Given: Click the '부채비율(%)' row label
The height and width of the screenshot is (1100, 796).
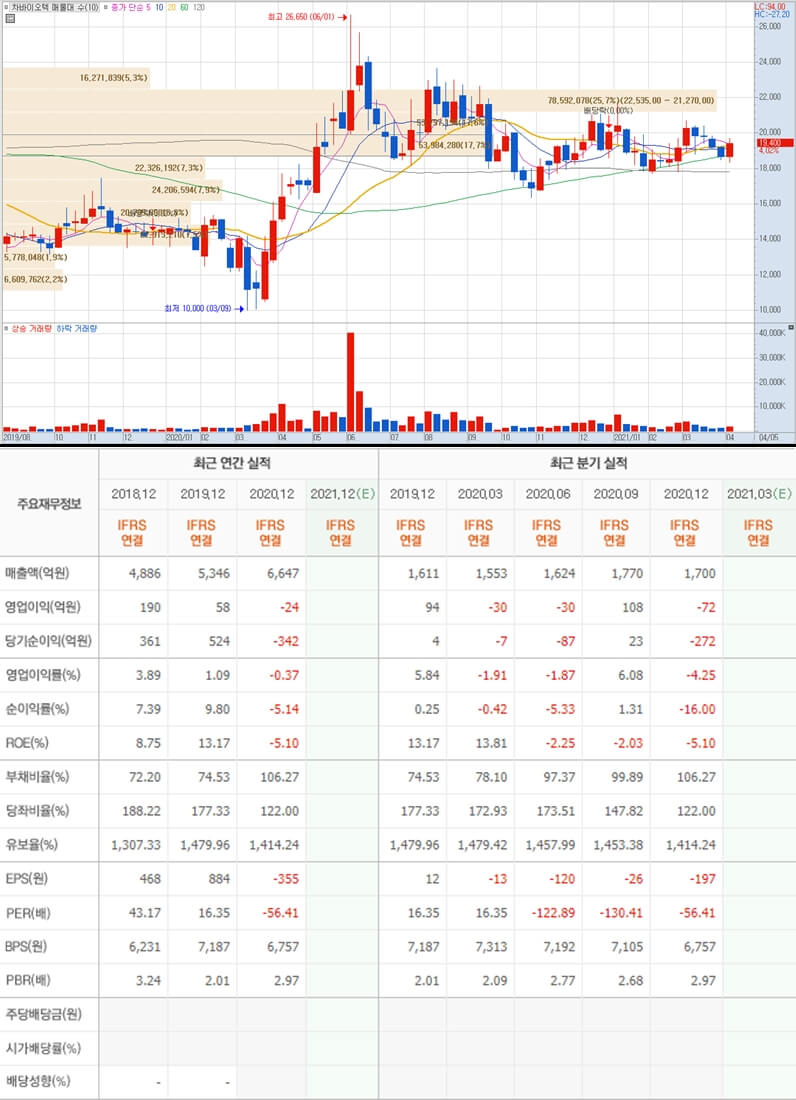Looking at the screenshot, I should pos(37,777).
